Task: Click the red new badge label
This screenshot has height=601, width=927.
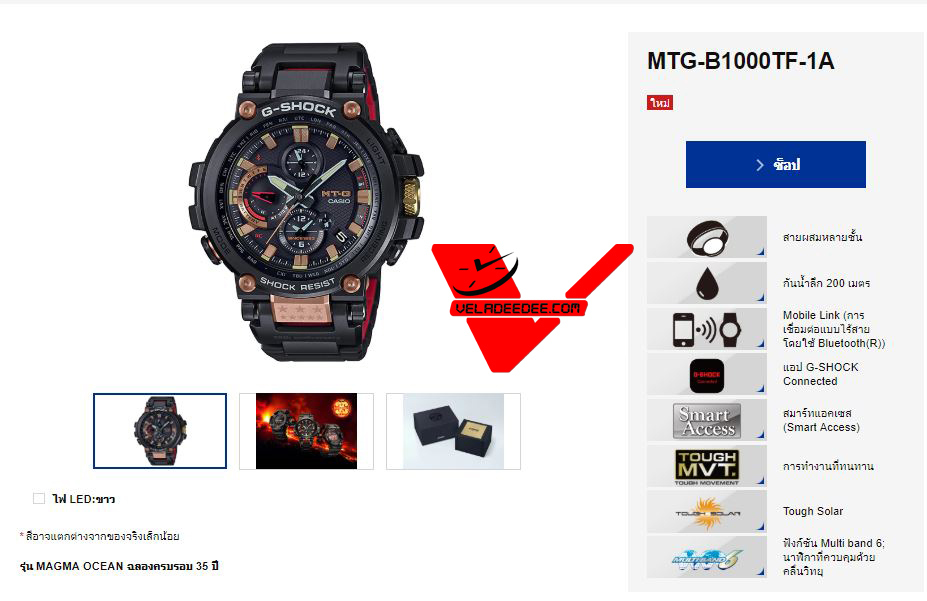Action: click(x=660, y=103)
